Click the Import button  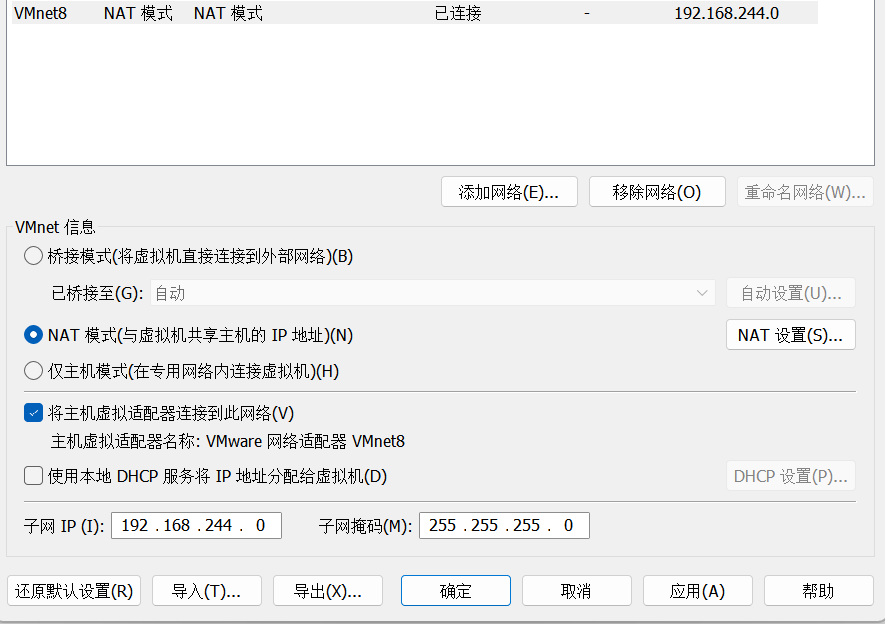point(206,591)
